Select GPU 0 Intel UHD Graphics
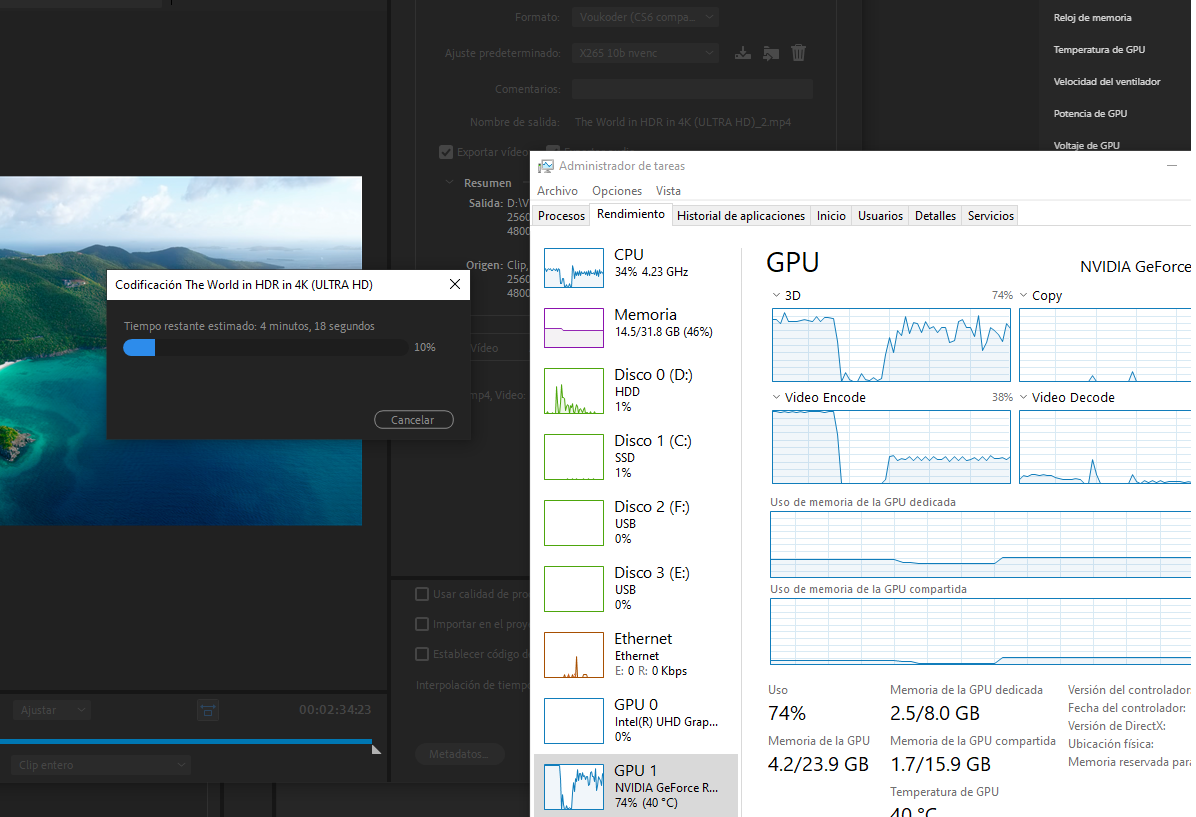 coord(573,720)
